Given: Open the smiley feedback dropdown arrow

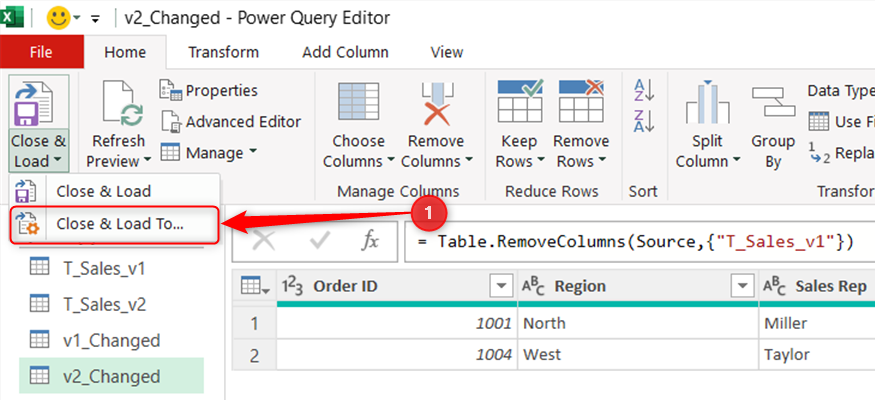Looking at the screenshot, I should click(x=76, y=18).
